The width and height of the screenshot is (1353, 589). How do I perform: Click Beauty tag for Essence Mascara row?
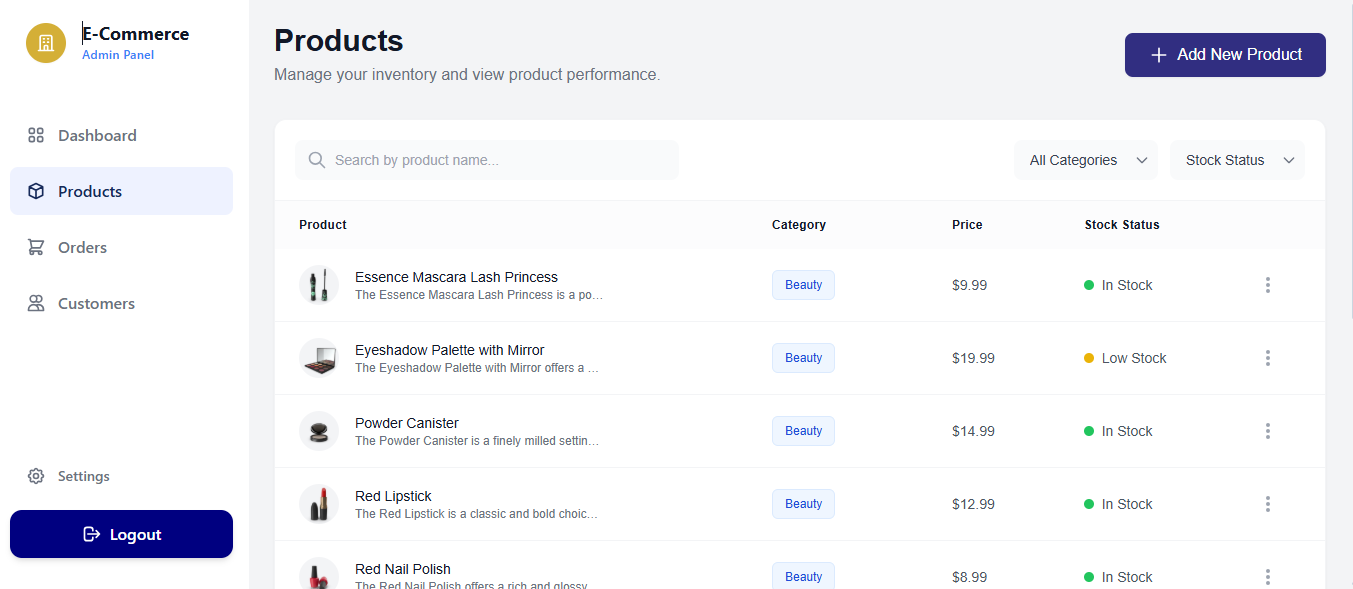tap(803, 285)
